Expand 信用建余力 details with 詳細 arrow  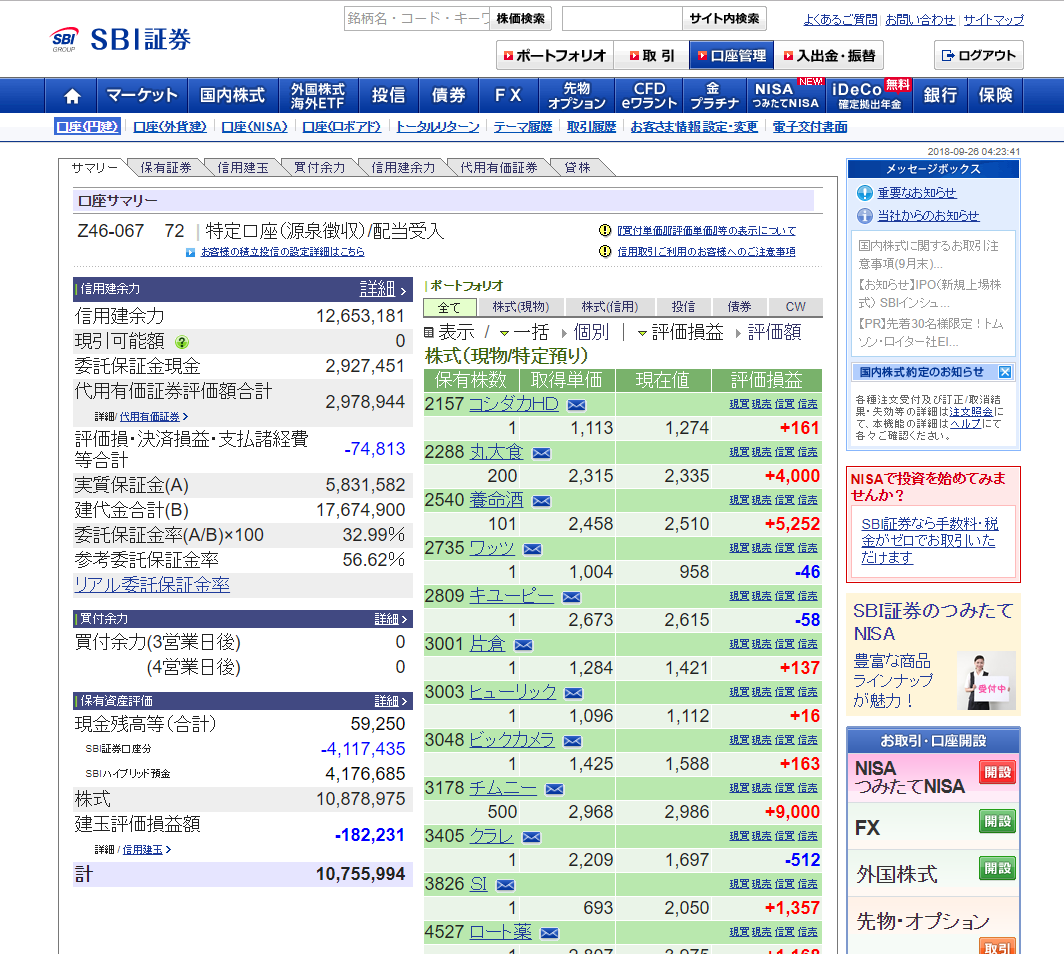(x=383, y=290)
